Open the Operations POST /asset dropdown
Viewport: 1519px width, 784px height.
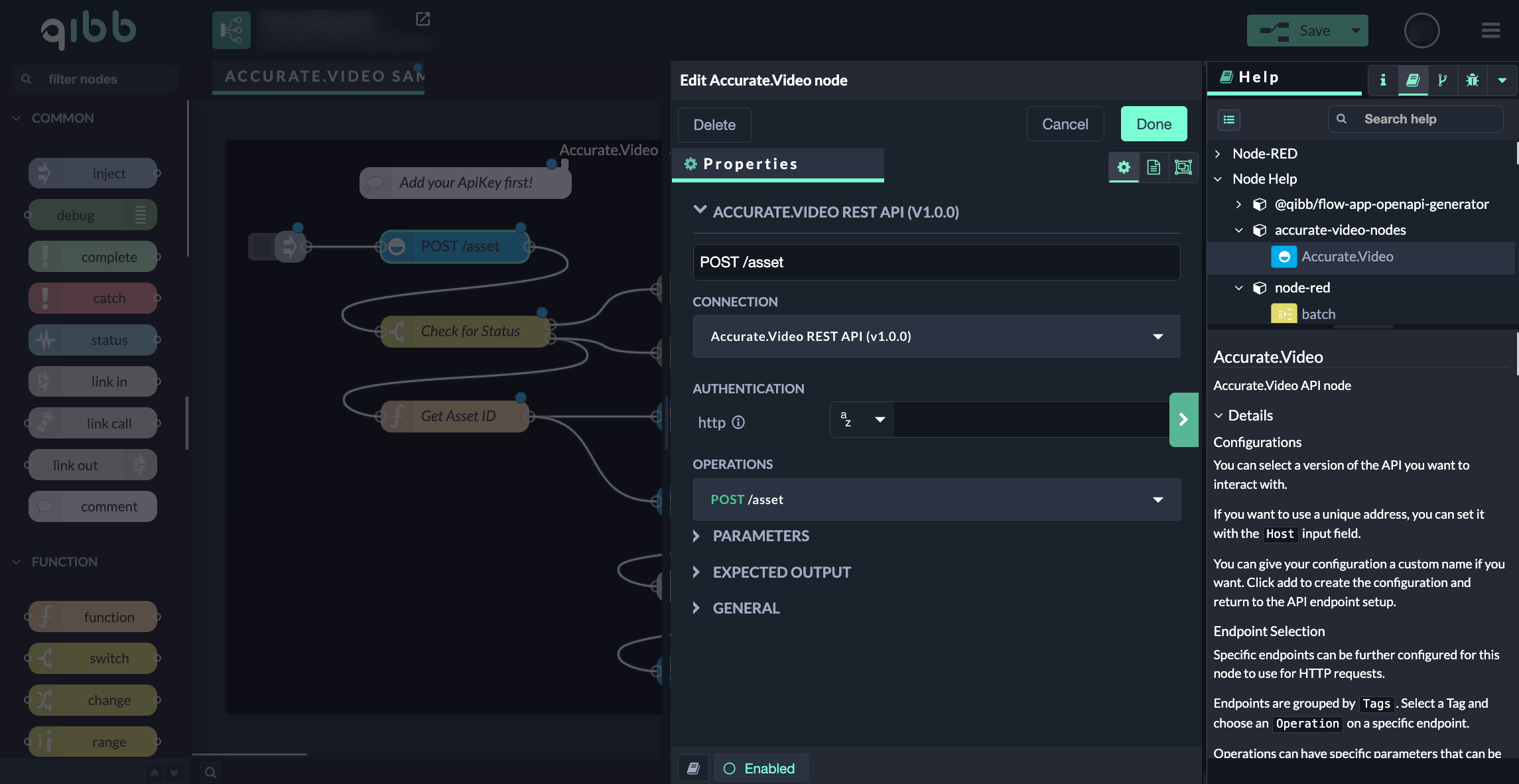(936, 499)
